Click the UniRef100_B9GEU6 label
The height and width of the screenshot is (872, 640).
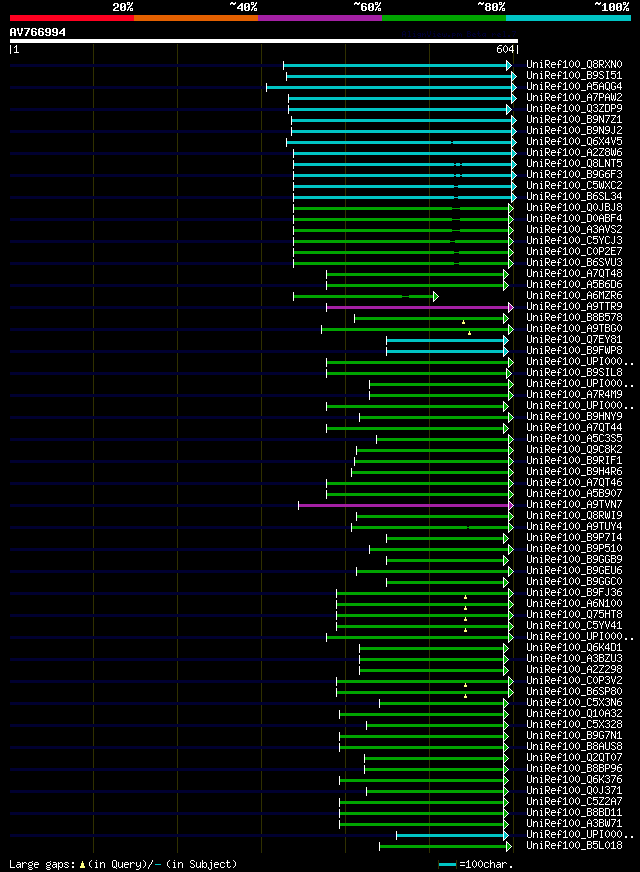tap(574, 571)
